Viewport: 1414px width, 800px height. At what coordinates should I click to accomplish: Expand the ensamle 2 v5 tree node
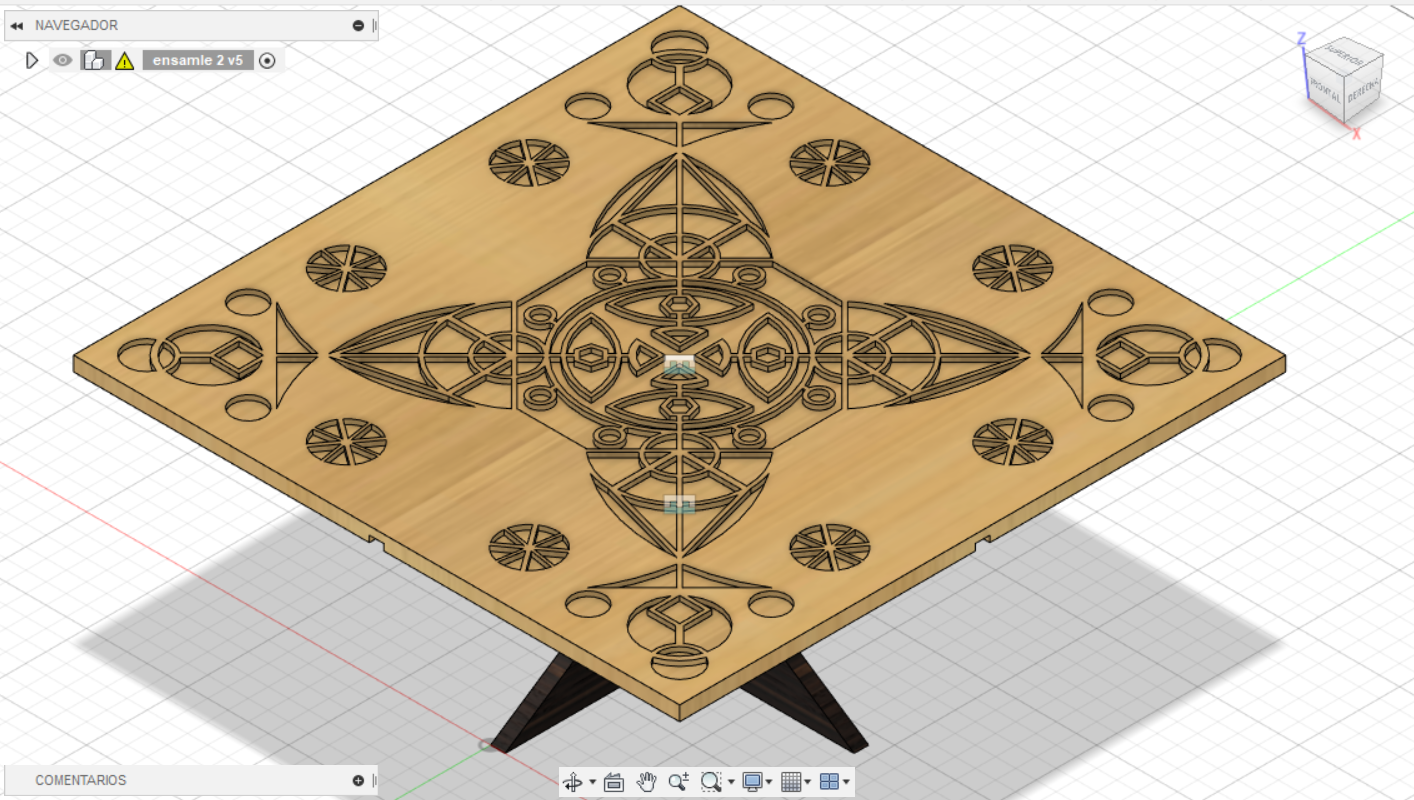tap(32, 60)
